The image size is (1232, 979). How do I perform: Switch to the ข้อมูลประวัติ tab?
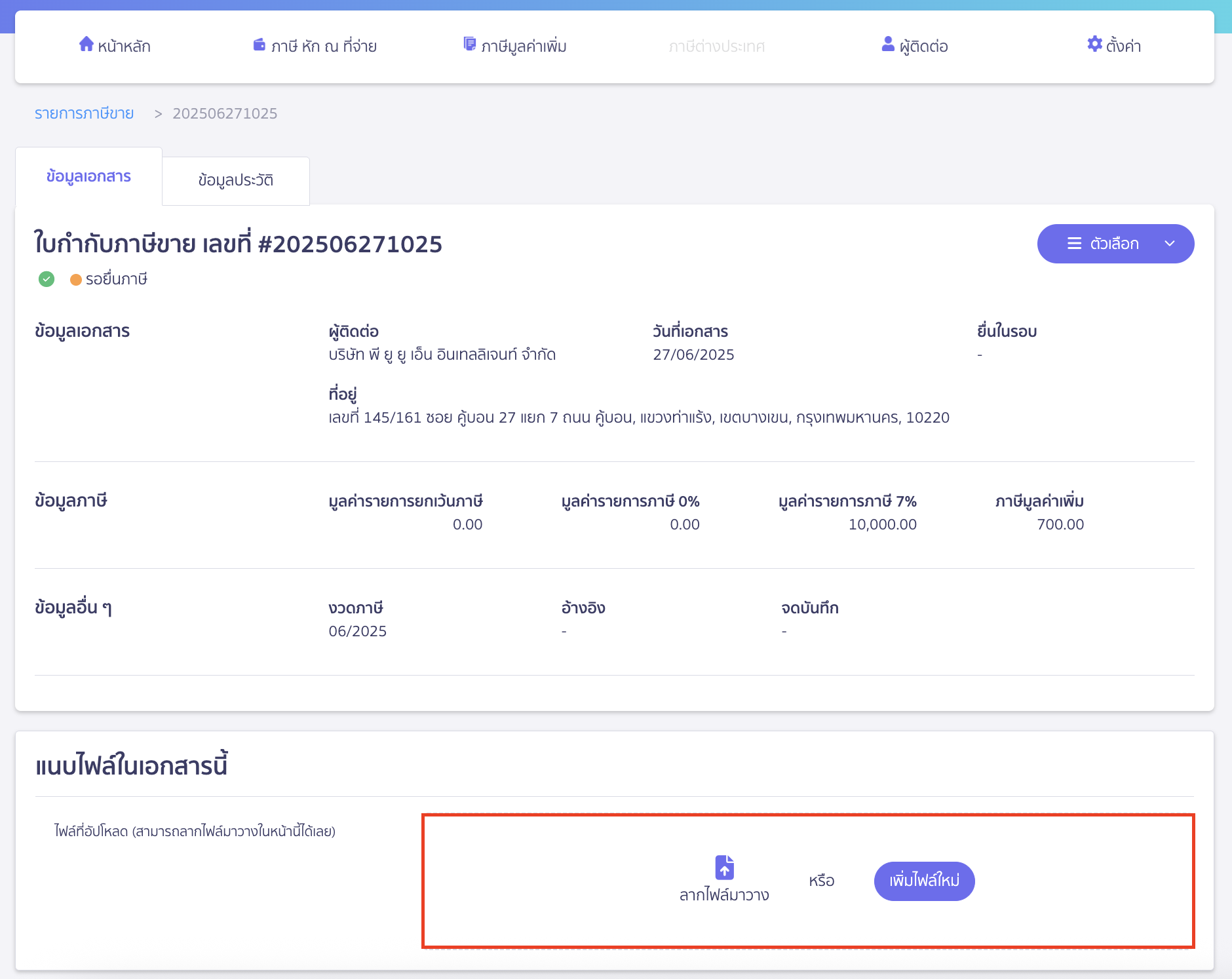235,180
